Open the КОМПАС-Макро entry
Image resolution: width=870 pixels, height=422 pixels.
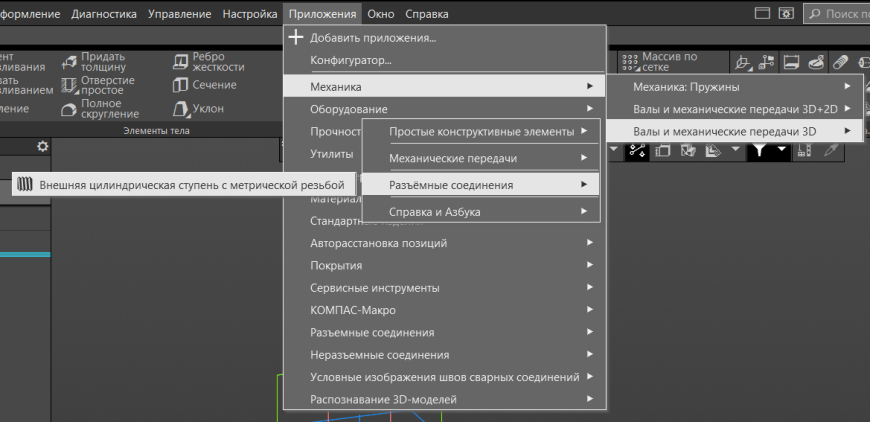click(444, 311)
